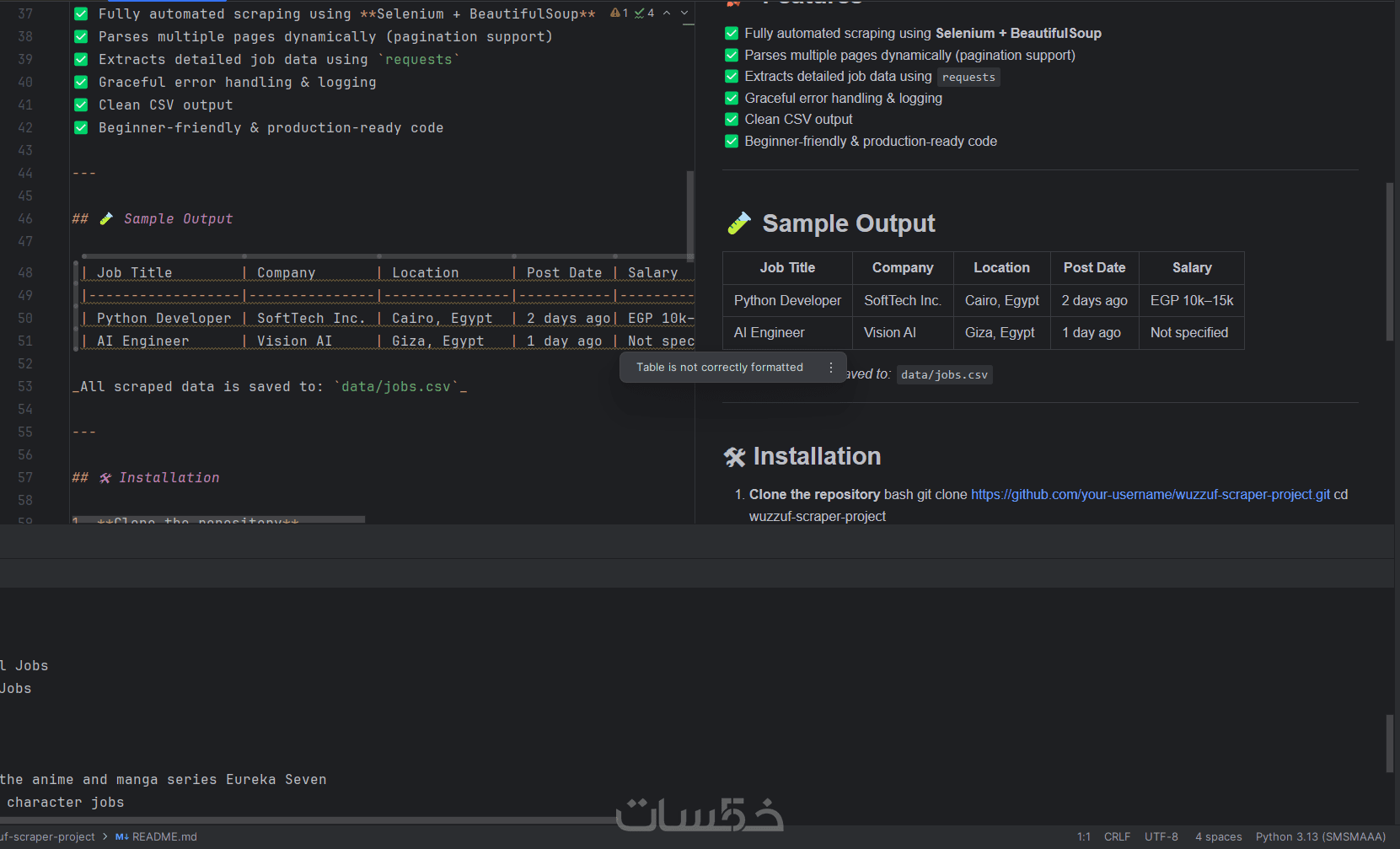Click editor line 'Graceful error handling & logging'

(x=238, y=83)
